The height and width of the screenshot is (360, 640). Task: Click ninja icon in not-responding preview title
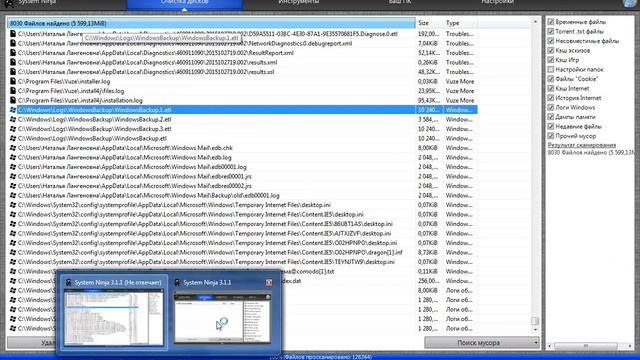point(69,282)
